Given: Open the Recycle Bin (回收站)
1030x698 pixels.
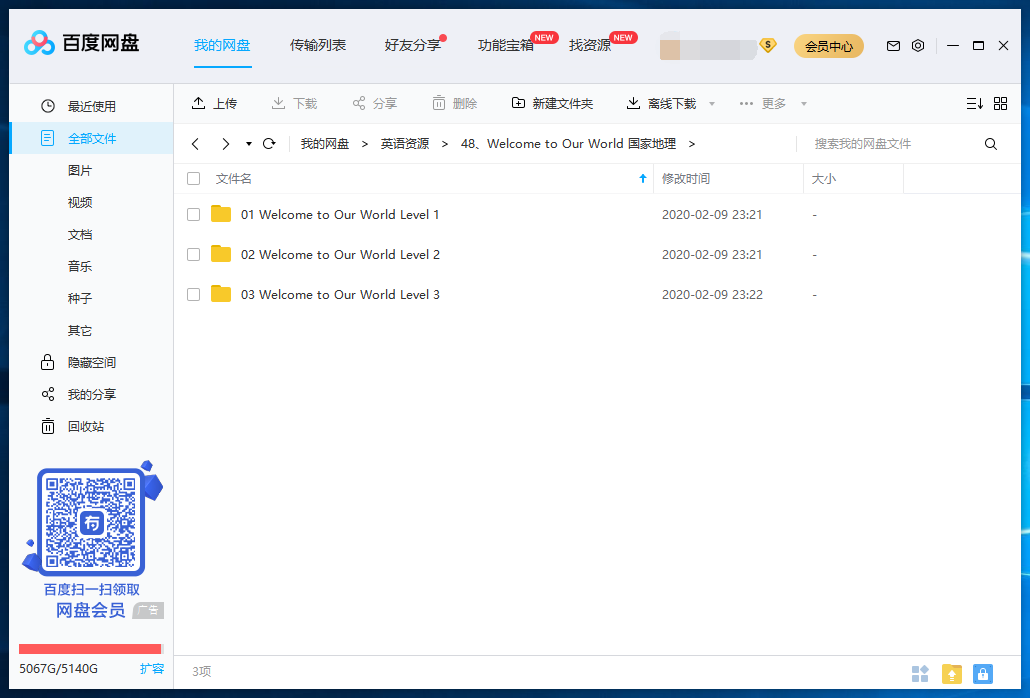Looking at the screenshot, I should tap(85, 426).
